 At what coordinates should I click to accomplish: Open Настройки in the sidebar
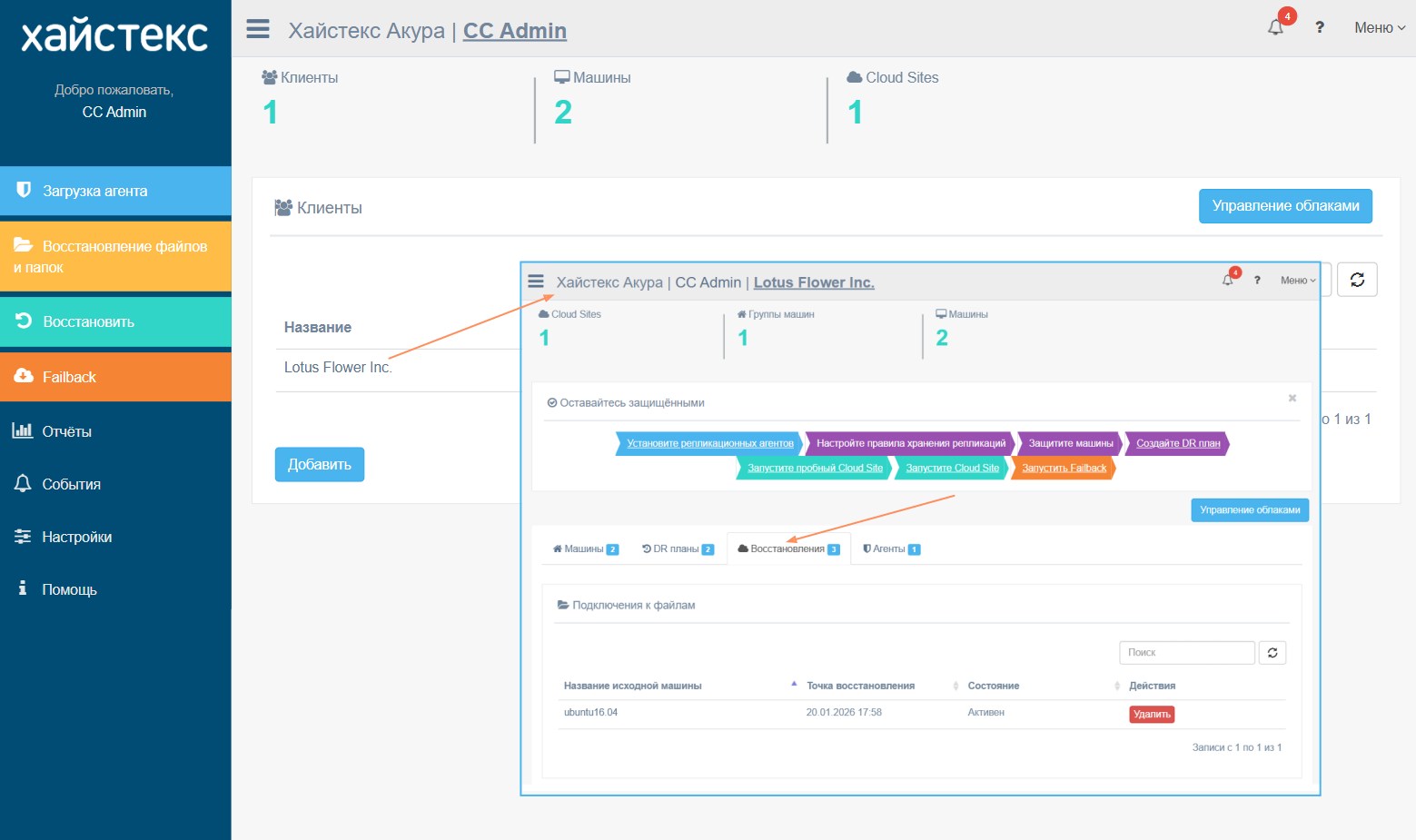tap(115, 537)
